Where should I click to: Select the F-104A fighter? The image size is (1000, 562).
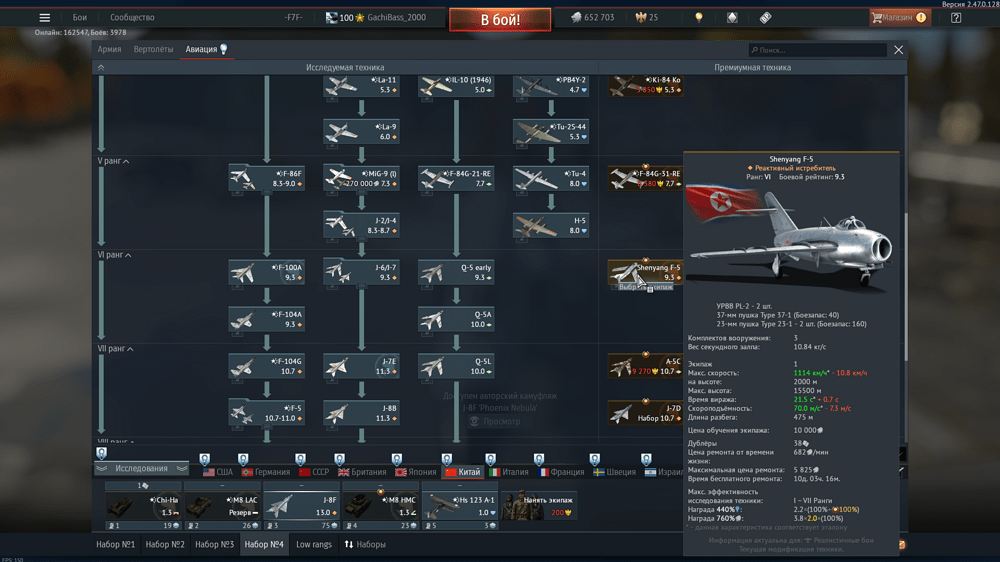coord(267,319)
